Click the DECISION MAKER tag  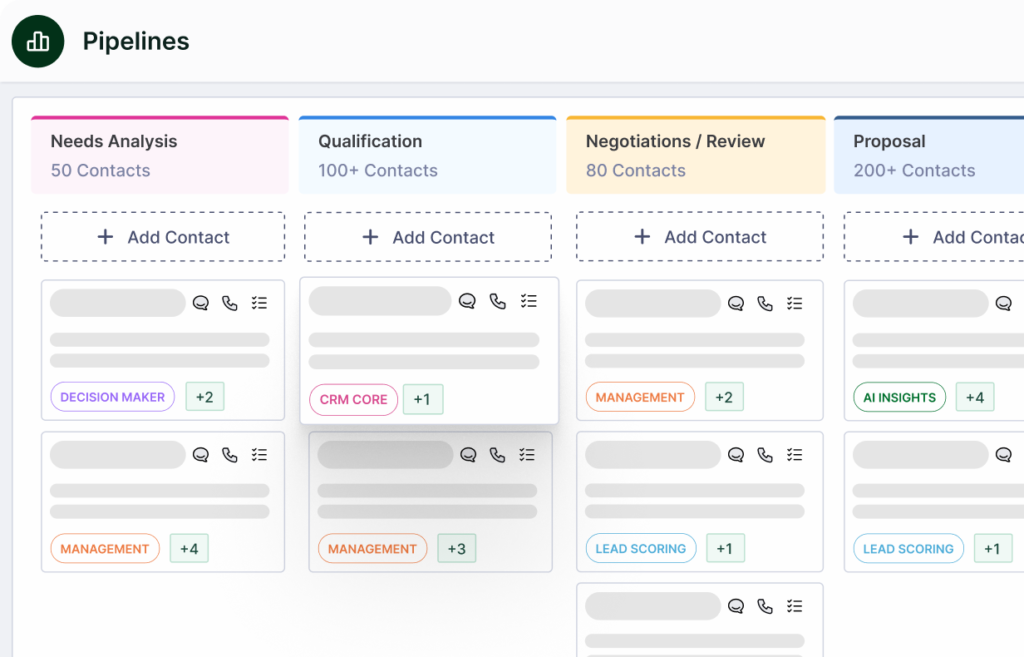pos(112,397)
